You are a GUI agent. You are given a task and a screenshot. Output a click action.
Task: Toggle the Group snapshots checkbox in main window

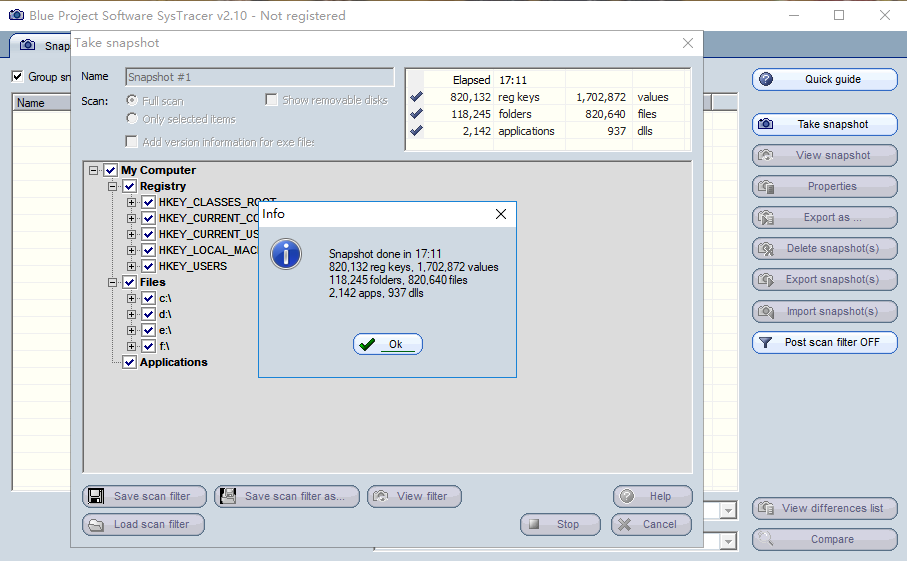coord(18,76)
